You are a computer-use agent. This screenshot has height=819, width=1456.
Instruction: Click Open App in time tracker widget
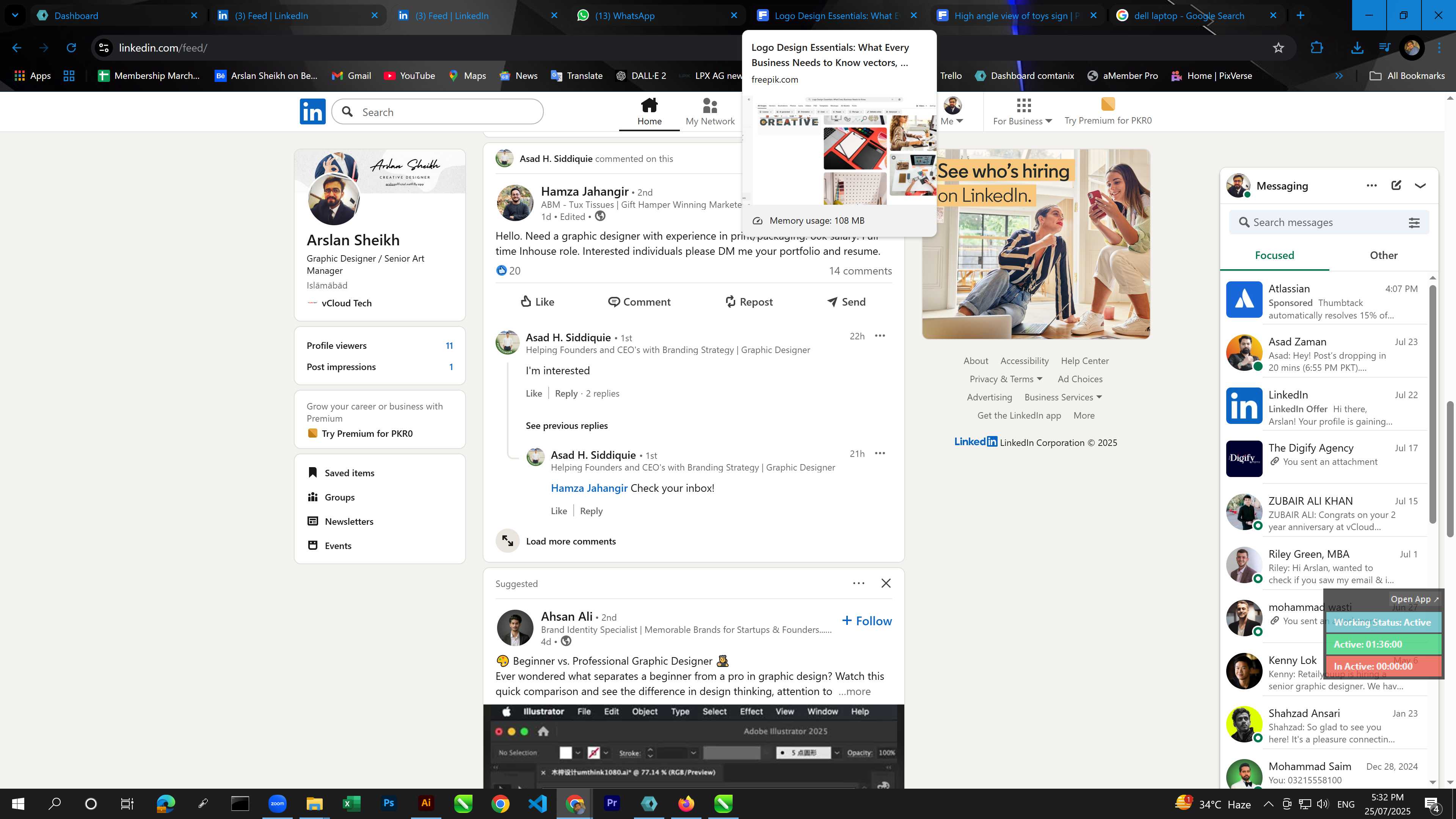(1414, 599)
